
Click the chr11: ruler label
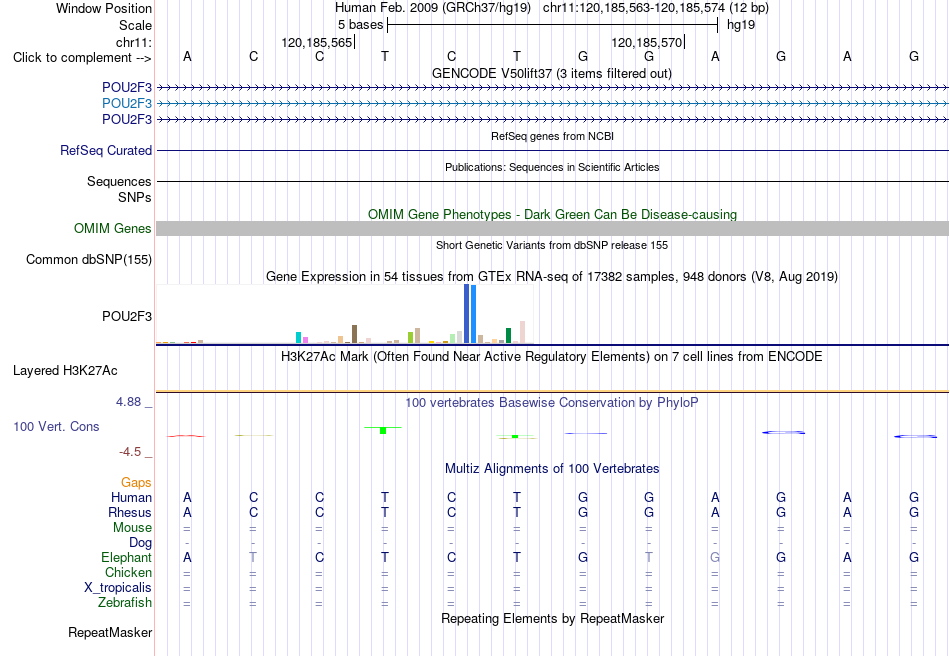click(x=134, y=42)
